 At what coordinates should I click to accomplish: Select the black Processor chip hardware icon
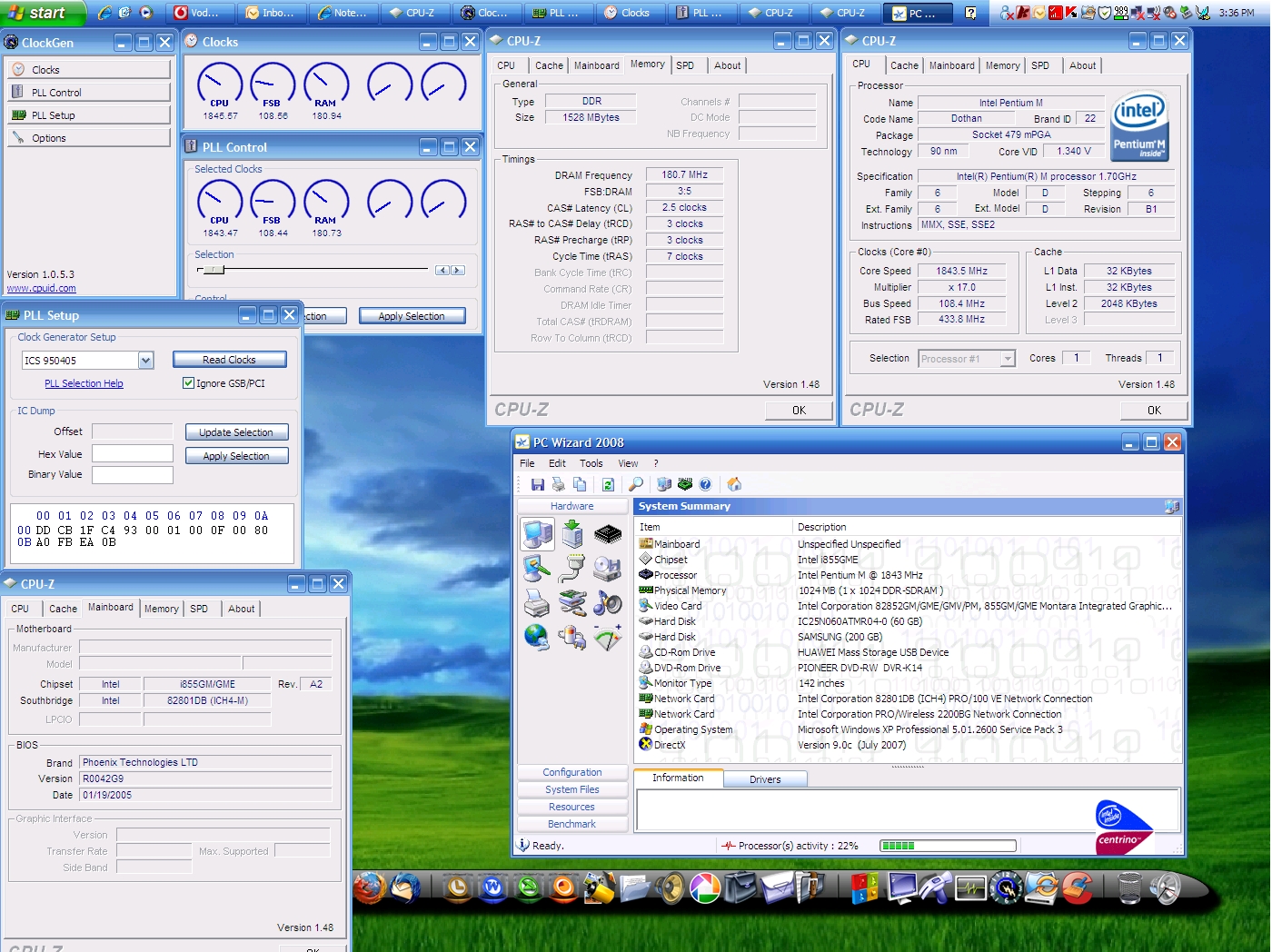click(x=608, y=534)
